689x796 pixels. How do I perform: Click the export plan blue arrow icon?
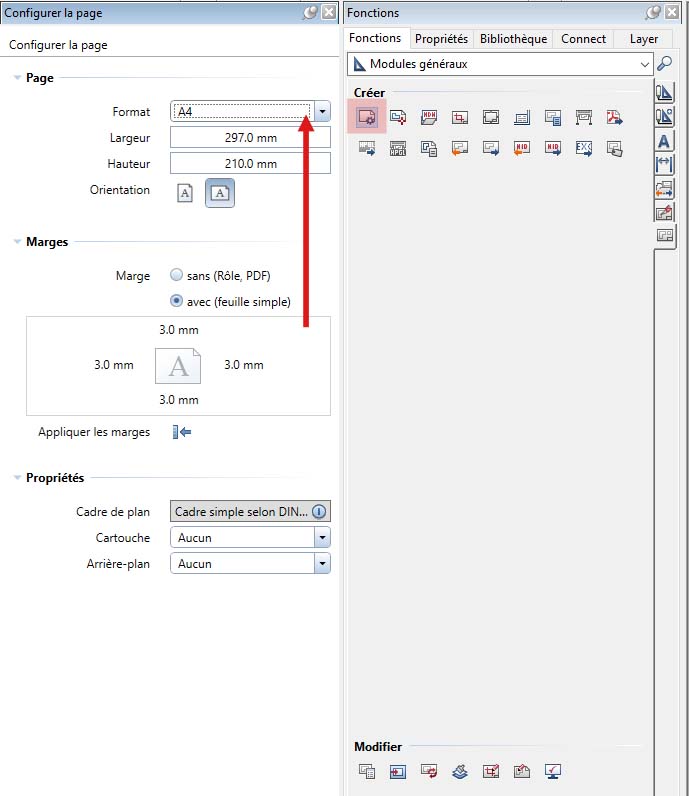[x=491, y=148]
